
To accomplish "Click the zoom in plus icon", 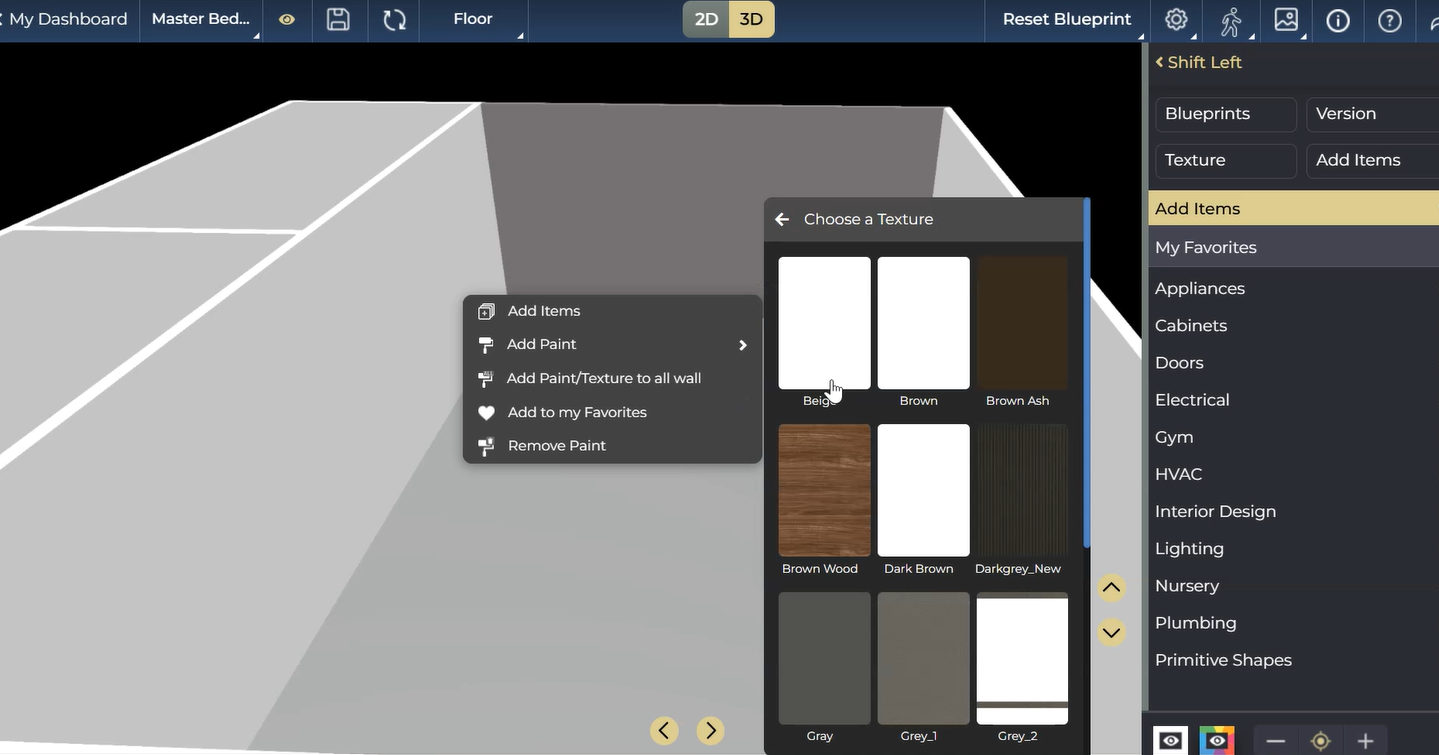I will 1365,741.
